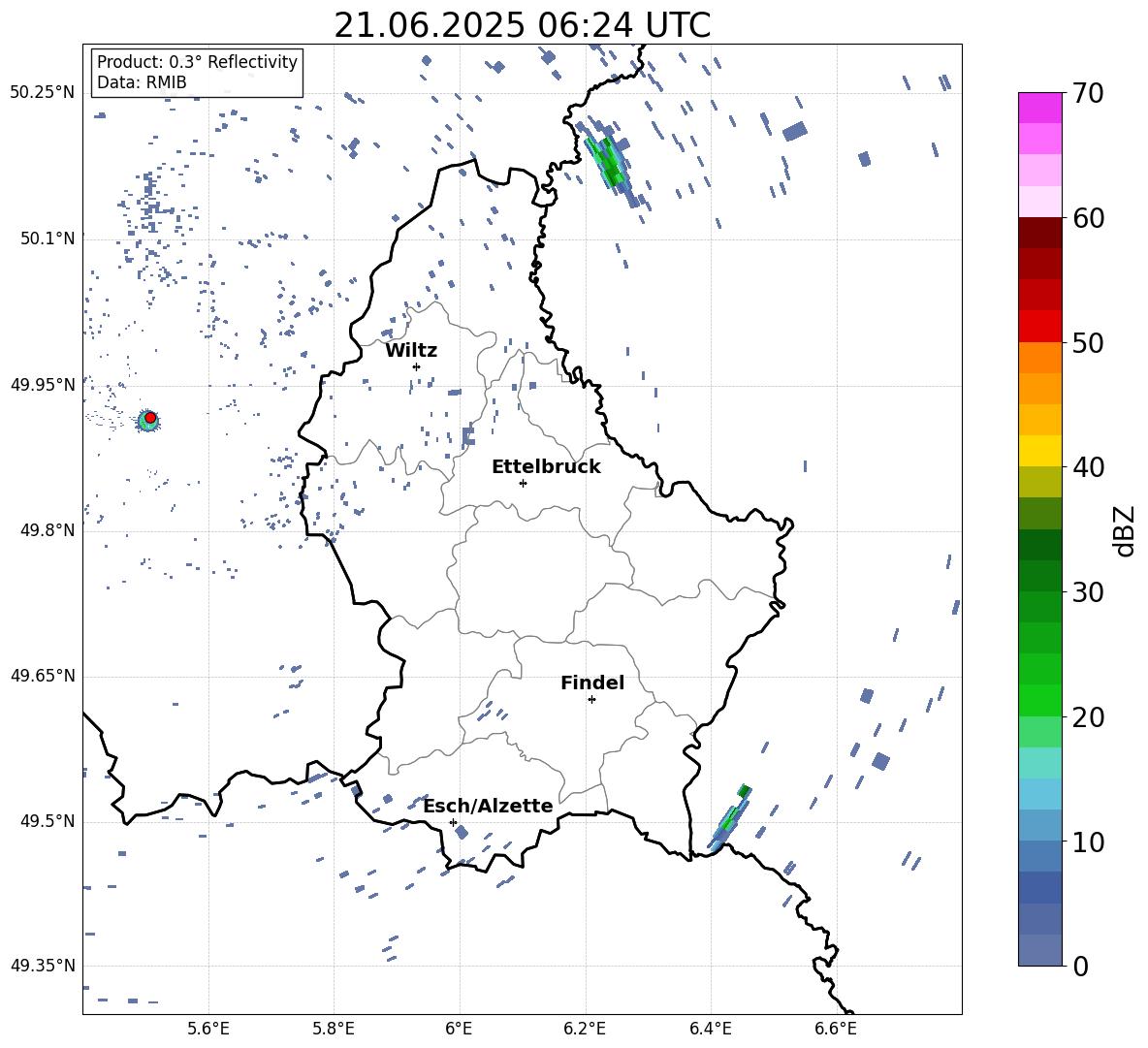
Task: Pick the magenta swatch at top of colorbar
Action: click(x=1040, y=108)
